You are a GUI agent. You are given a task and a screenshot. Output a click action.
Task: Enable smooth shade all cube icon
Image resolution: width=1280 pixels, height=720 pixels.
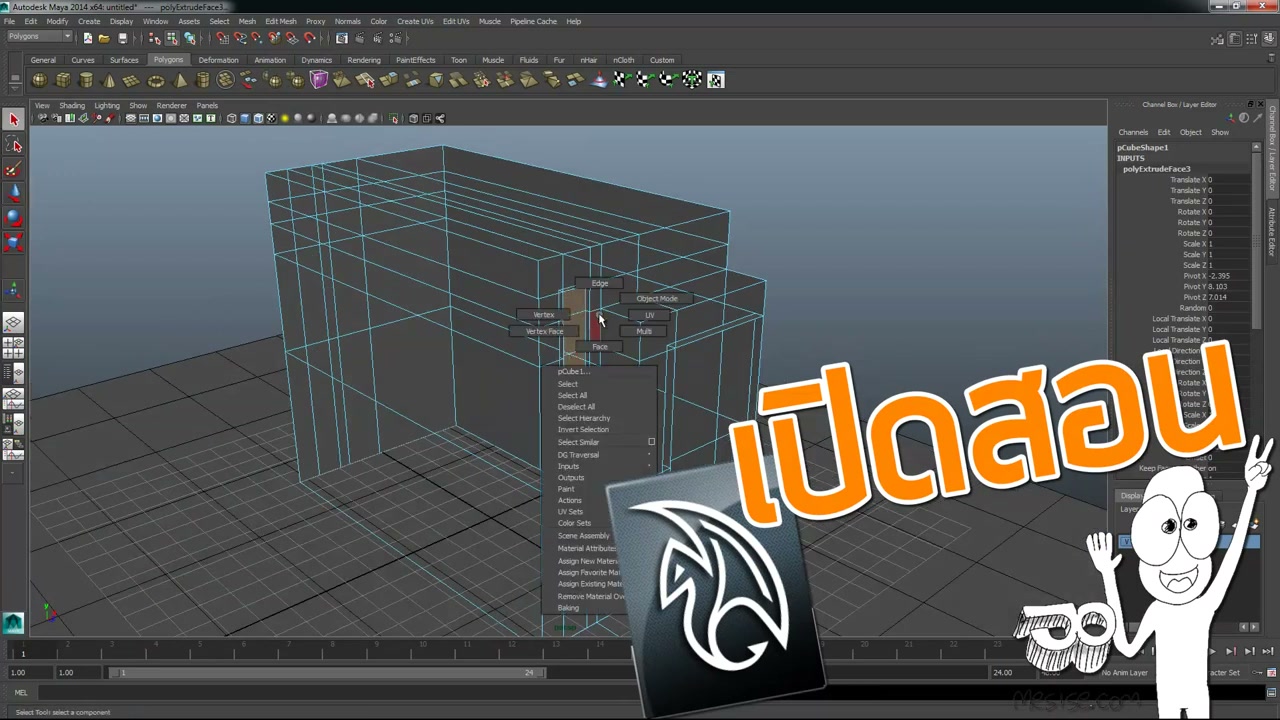click(x=245, y=118)
